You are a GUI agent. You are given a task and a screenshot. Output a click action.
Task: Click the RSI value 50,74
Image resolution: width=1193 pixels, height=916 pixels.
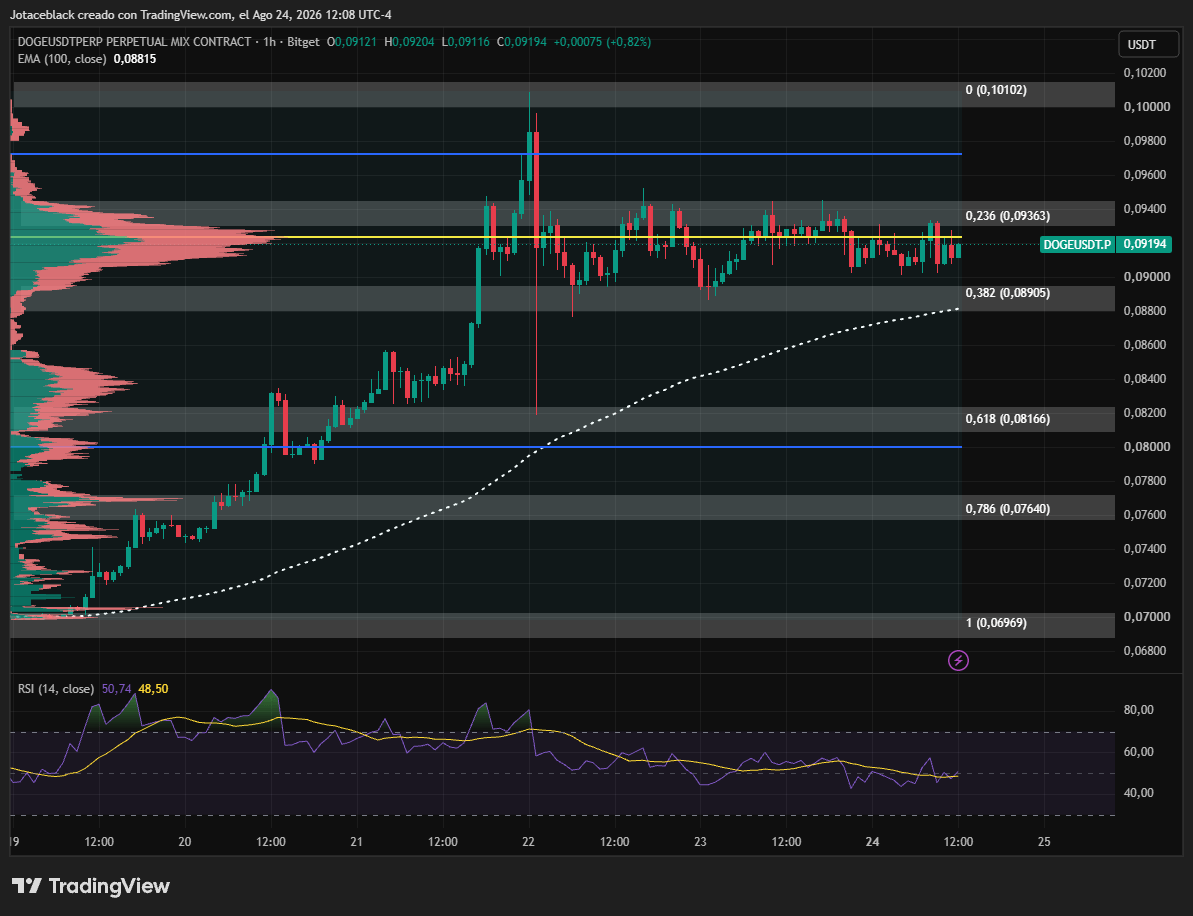pyautogui.click(x=116, y=689)
